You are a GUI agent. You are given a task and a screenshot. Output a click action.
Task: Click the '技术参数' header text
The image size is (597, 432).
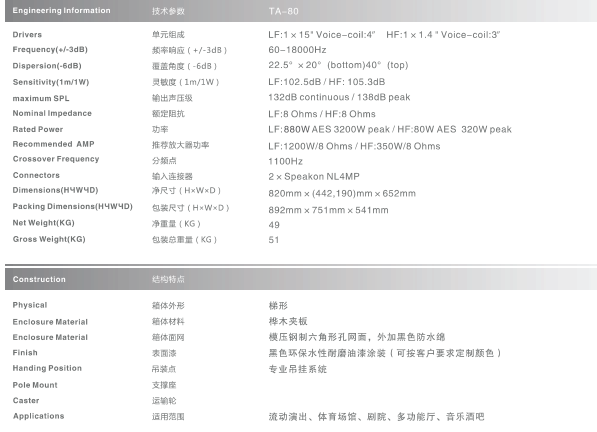point(168,11)
